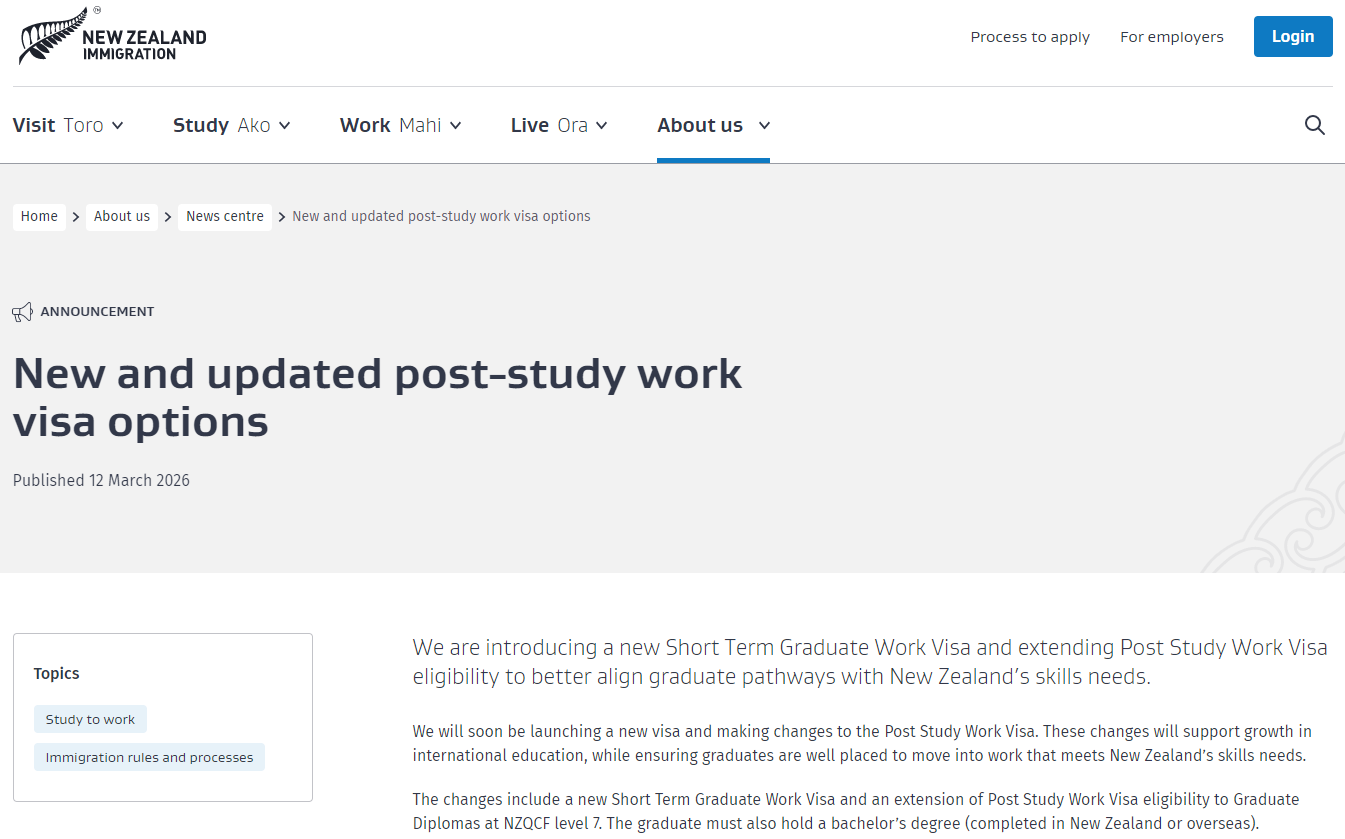Click About us in the breadcrumb trail
The width and height of the screenshot is (1345, 839).
122,217
